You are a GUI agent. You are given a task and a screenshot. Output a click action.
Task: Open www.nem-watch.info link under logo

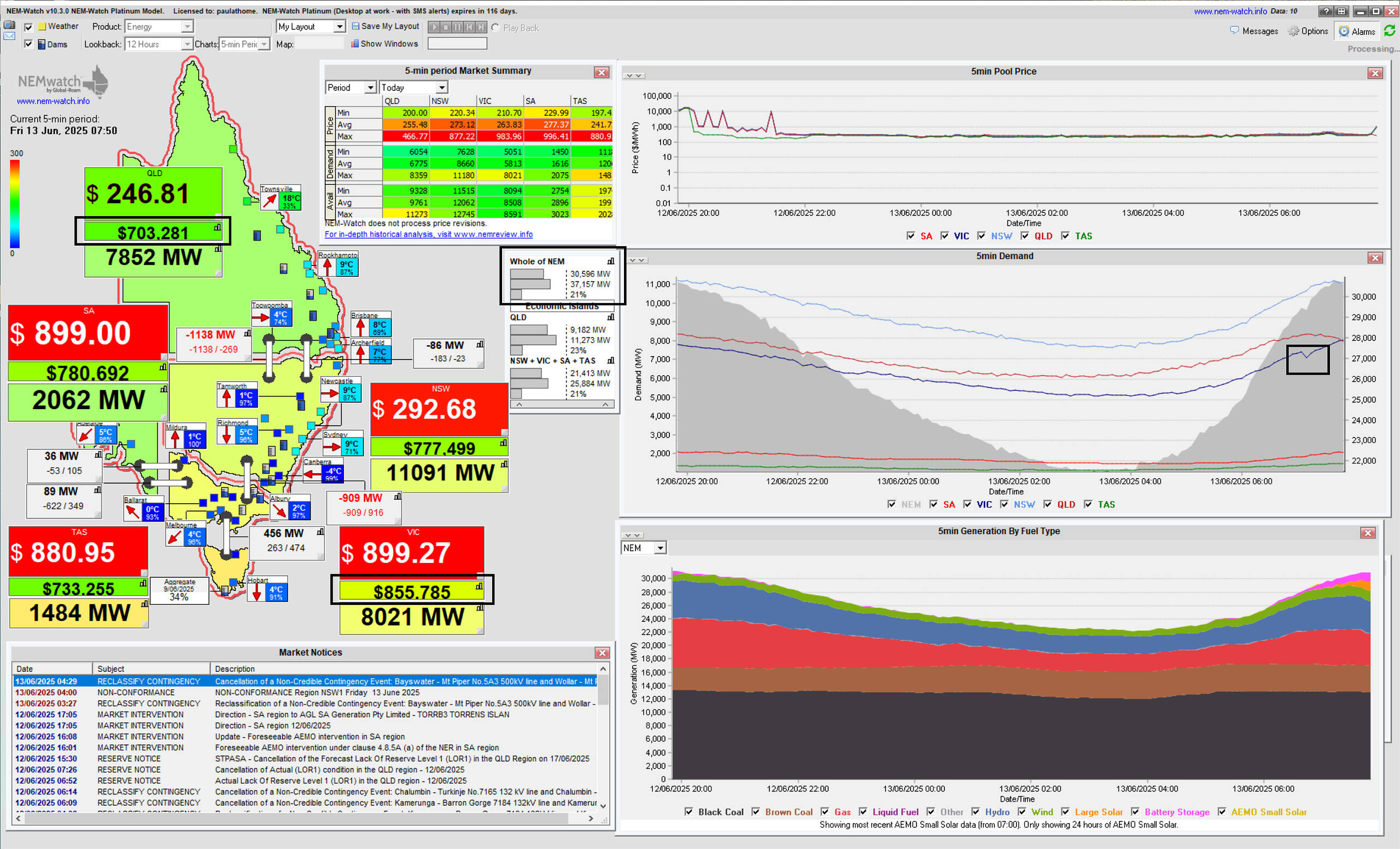pos(54,101)
